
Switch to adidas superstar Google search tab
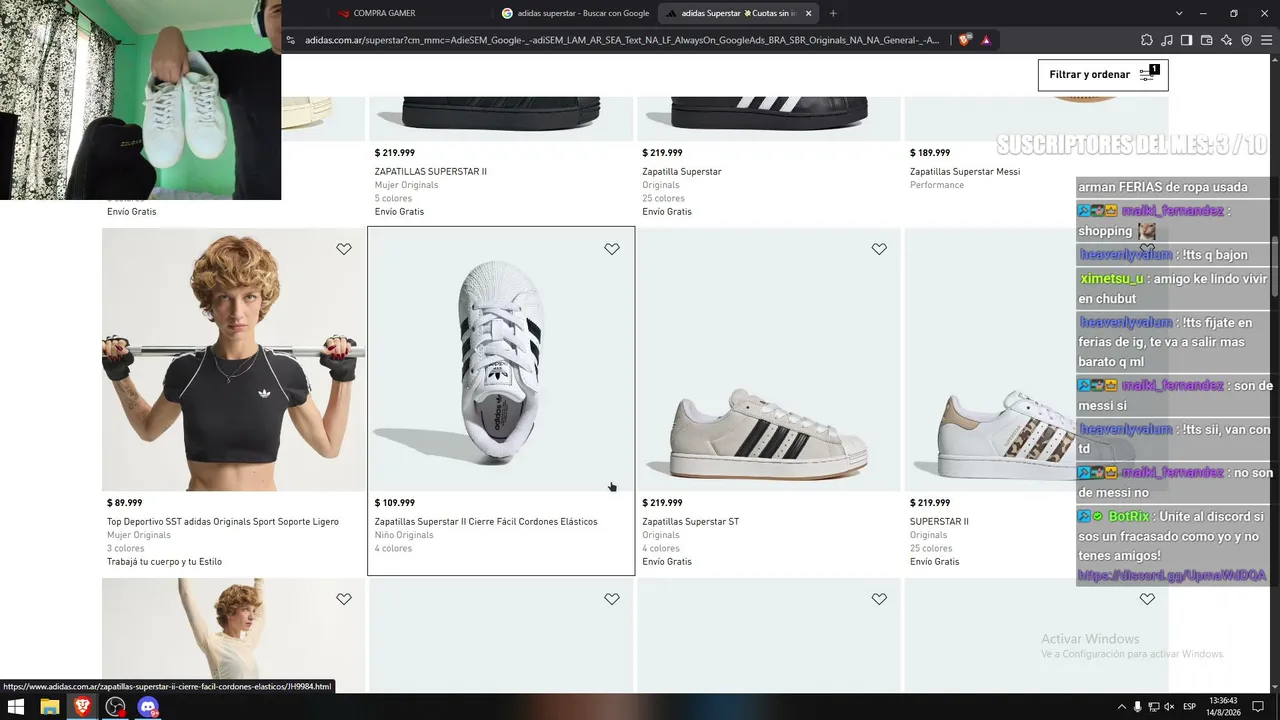point(576,13)
